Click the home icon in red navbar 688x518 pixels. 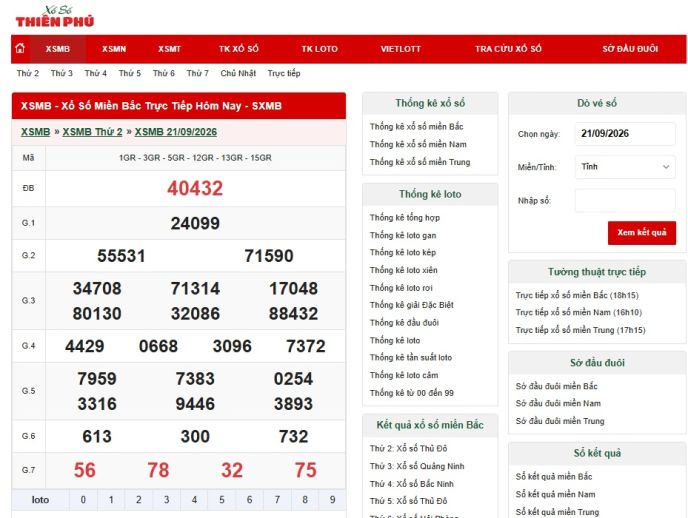click(x=20, y=48)
